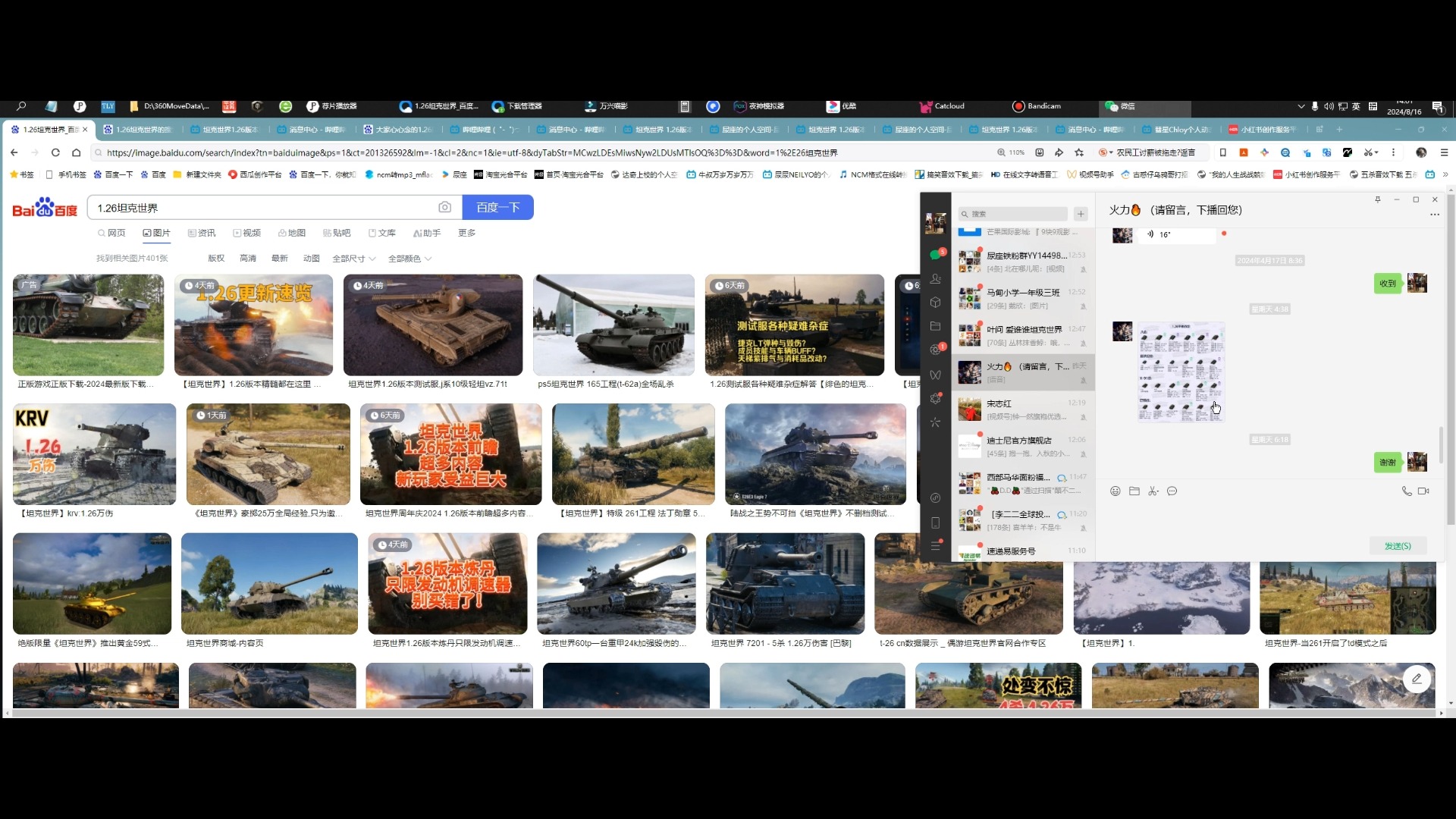The height and width of the screenshot is (819, 1456).
Task: Open WeChat Moments icon with badge
Action: (x=935, y=350)
